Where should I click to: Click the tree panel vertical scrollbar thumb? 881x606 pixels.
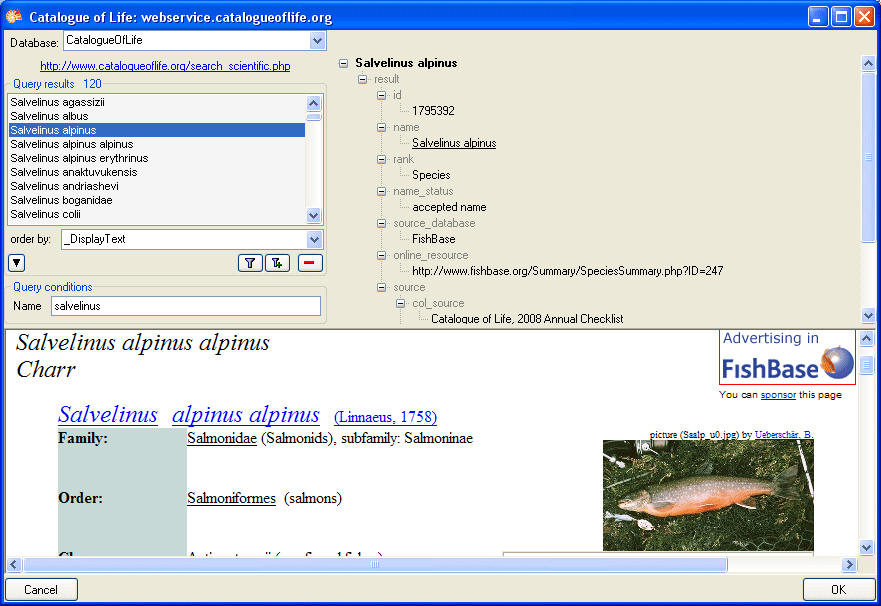pos(868,157)
